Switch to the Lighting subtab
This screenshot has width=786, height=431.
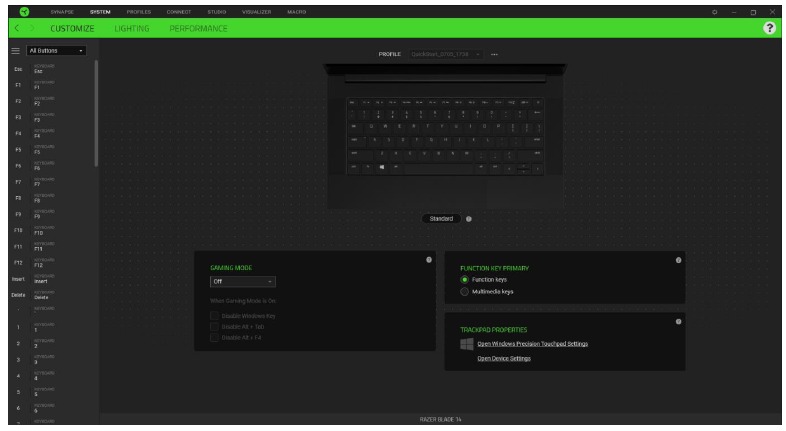tap(131, 29)
